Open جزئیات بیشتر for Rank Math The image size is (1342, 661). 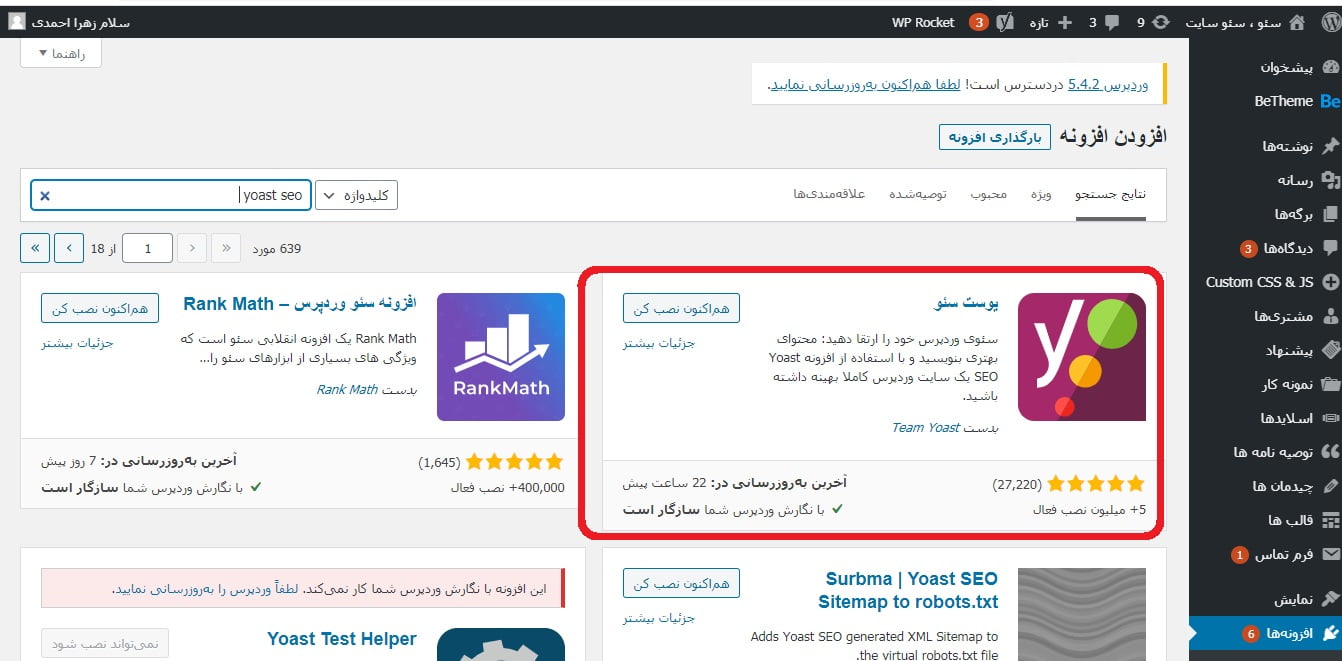tap(78, 343)
